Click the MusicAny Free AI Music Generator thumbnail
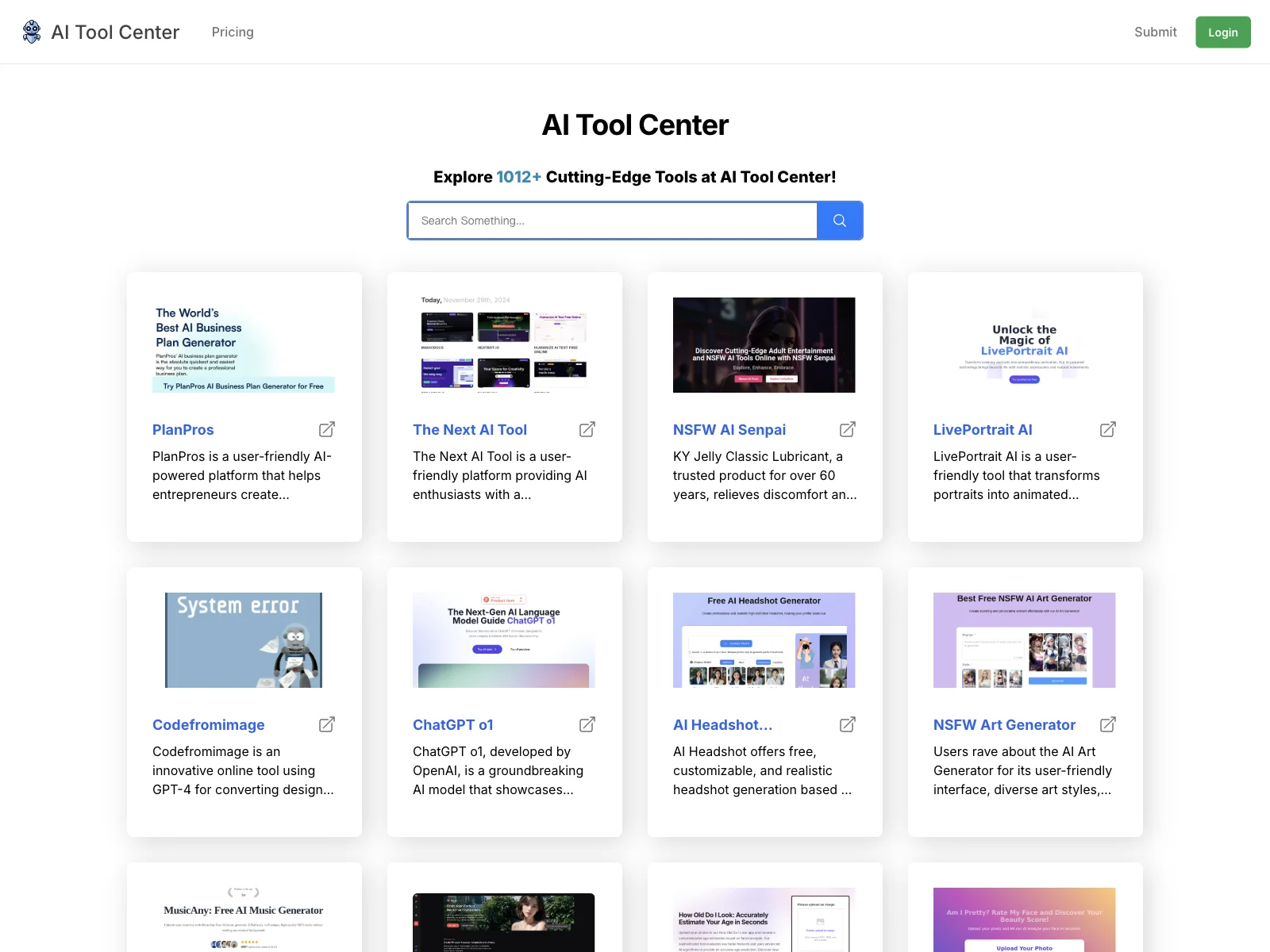This screenshot has width=1270, height=952. click(x=244, y=919)
